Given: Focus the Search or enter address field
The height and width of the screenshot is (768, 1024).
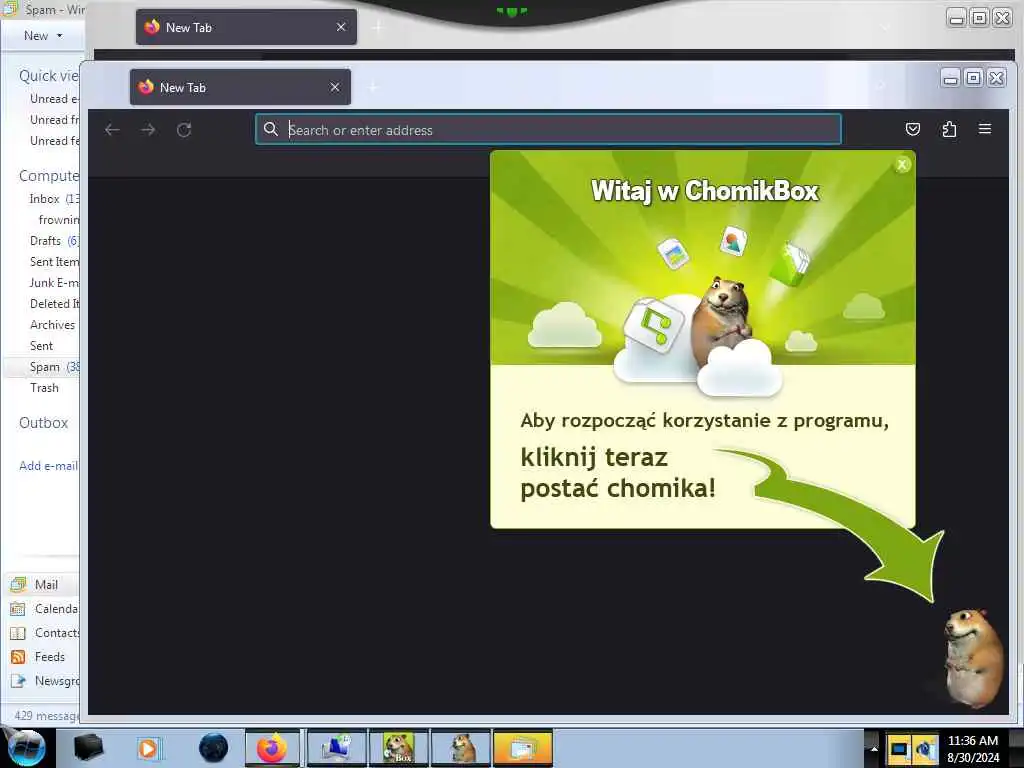Looking at the screenshot, I should pos(548,129).
